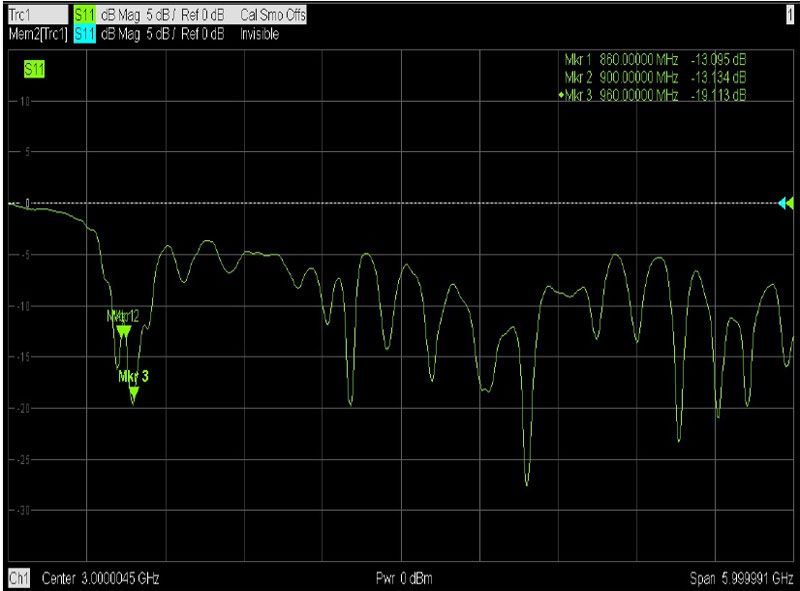Select the Mem2[Trc1] memory trace label

38,34
